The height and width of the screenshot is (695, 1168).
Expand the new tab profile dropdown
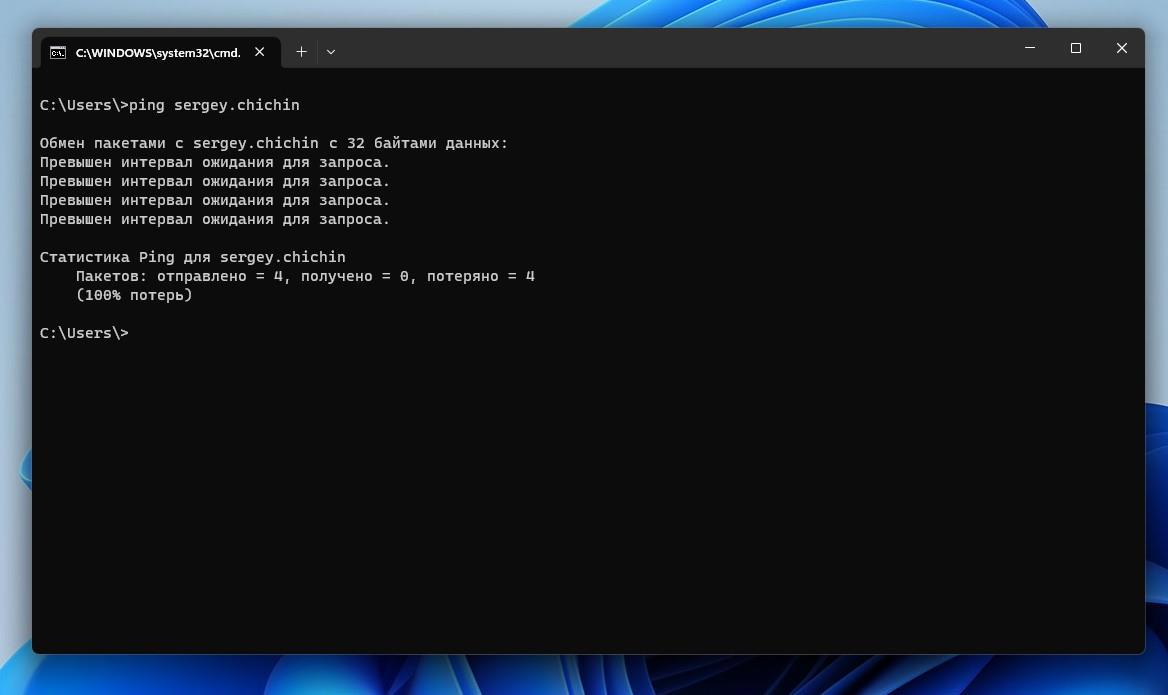tap(331, 52)
